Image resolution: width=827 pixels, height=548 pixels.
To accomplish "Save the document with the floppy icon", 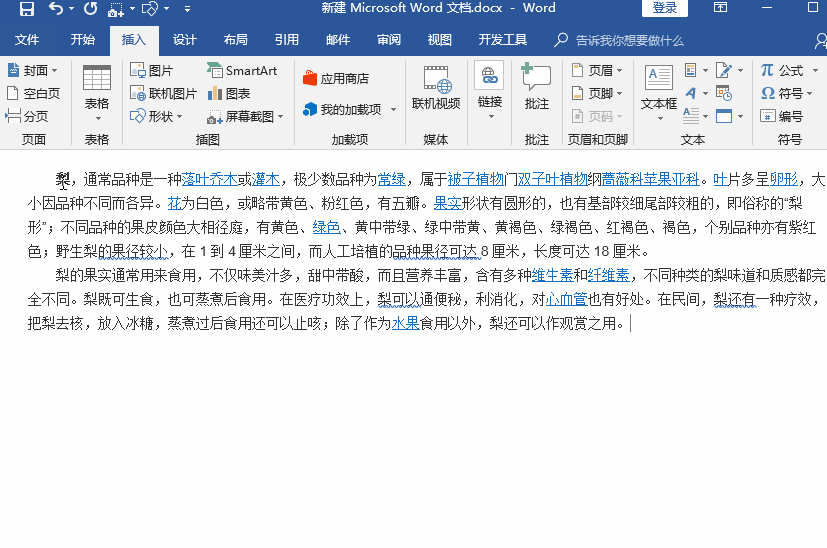I will pos(26,8).
